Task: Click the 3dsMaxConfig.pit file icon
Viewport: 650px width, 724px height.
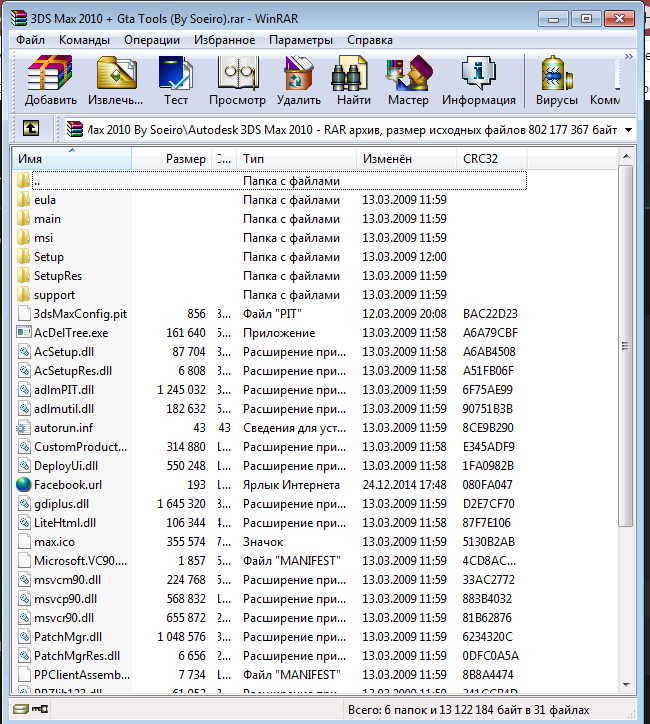Action: point(24,314)
